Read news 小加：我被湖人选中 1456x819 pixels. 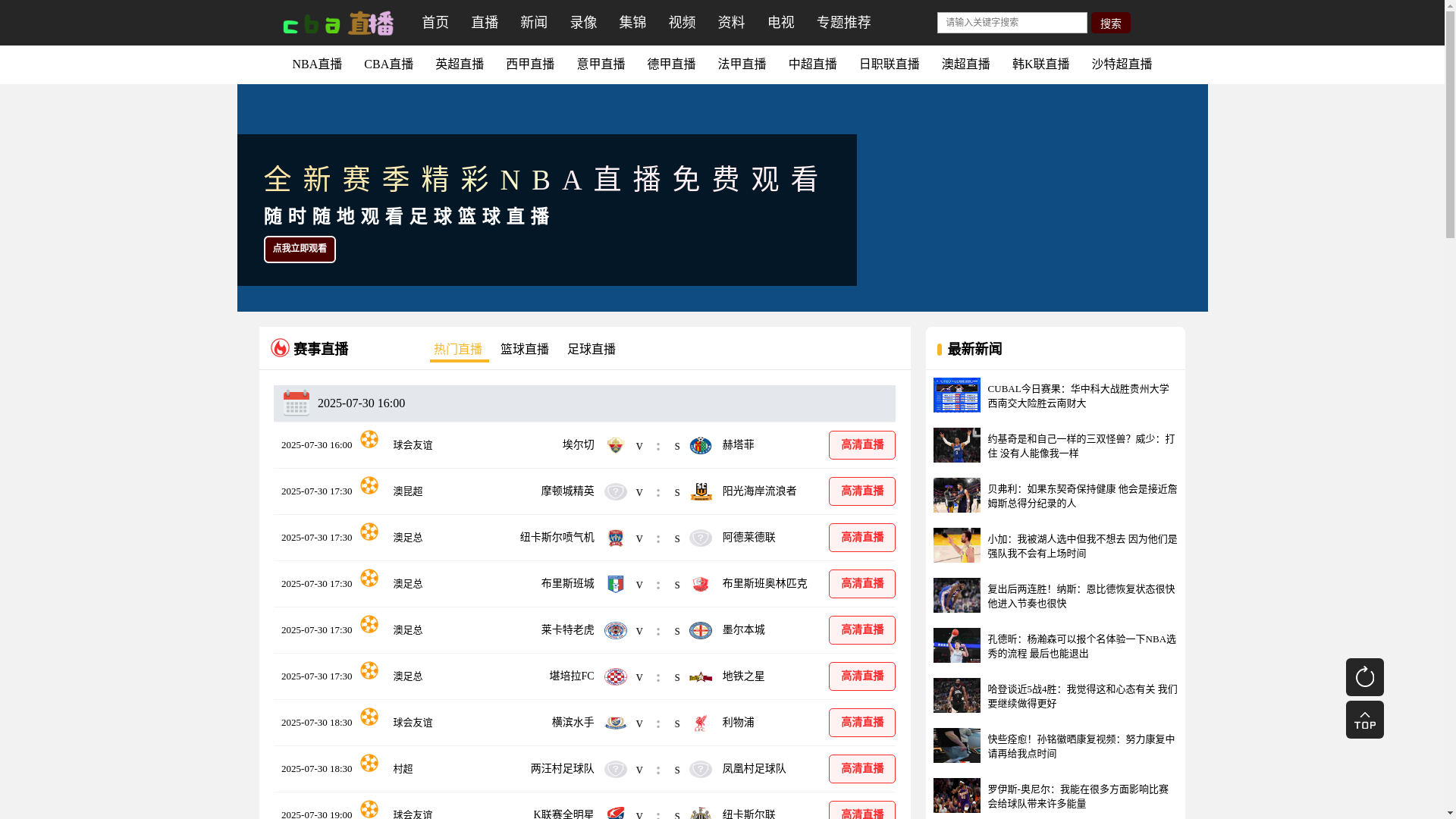[1082, 546]
